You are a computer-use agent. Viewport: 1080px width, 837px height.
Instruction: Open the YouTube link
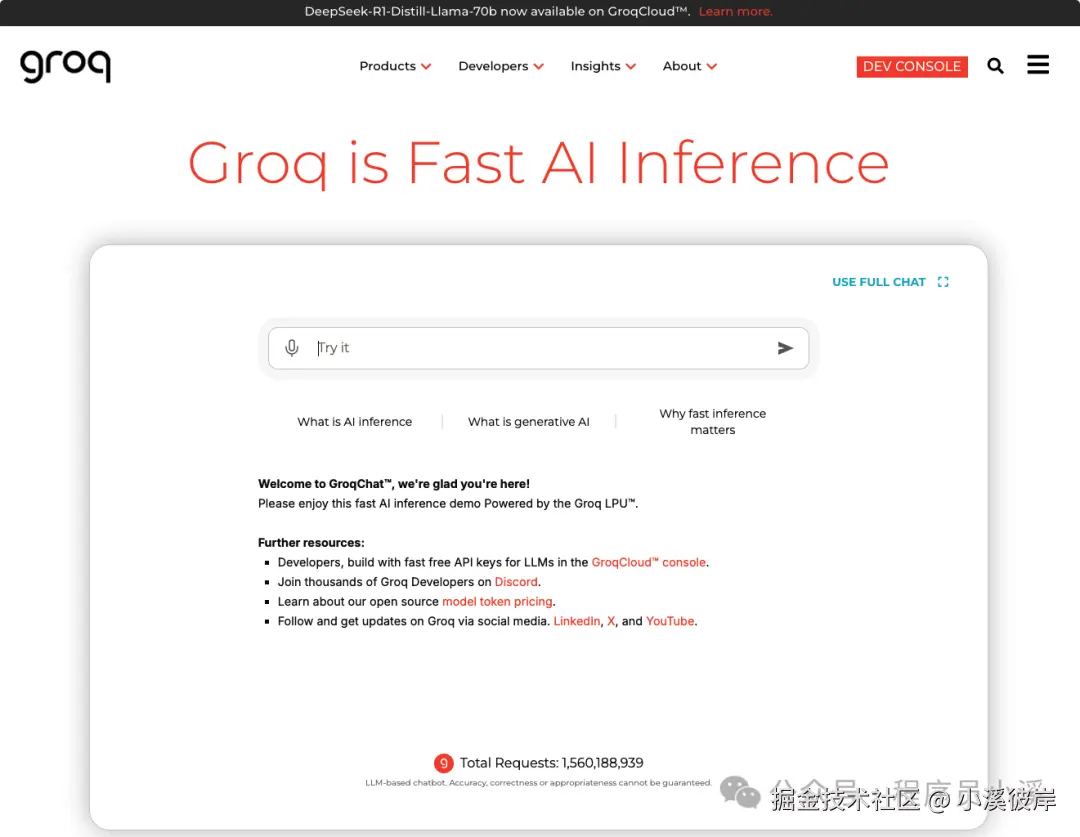669,621
